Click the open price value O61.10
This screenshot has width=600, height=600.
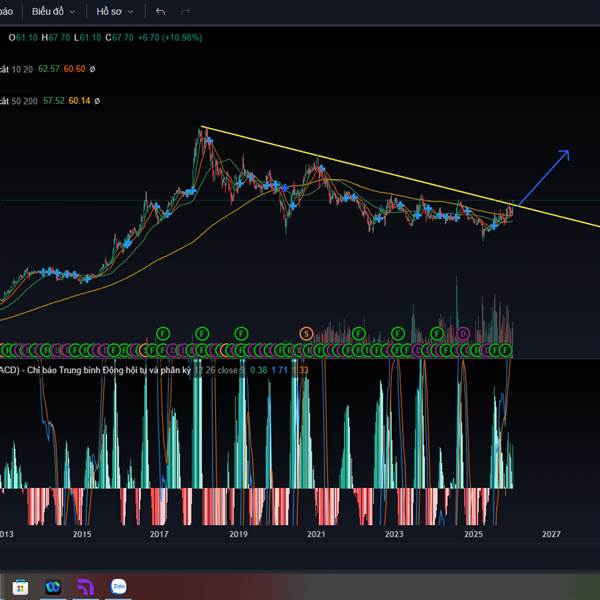coord(23,38)
